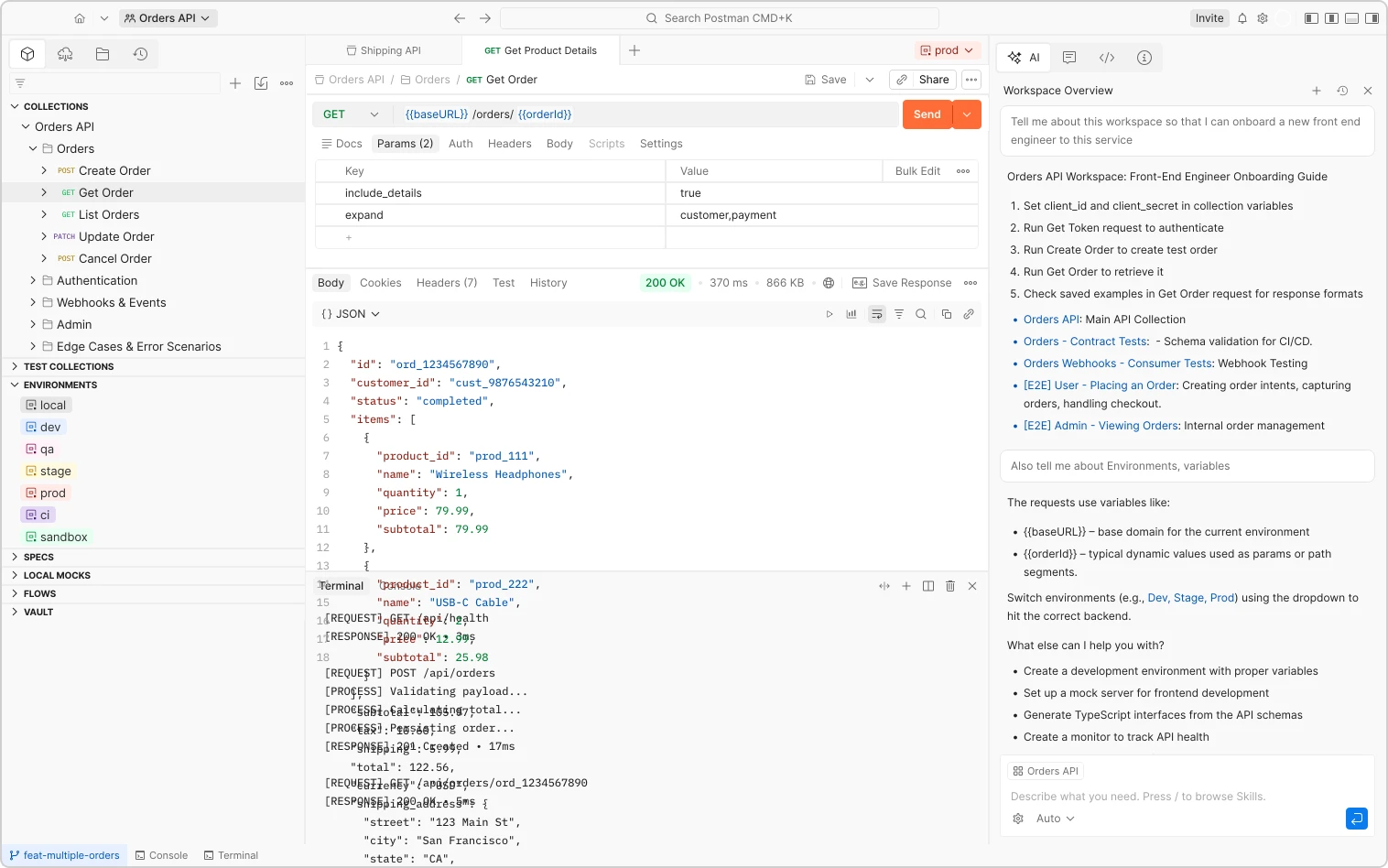Viewport: 1388px width, 868px height.
Task: Copy the response body
Action: [947, 314]
